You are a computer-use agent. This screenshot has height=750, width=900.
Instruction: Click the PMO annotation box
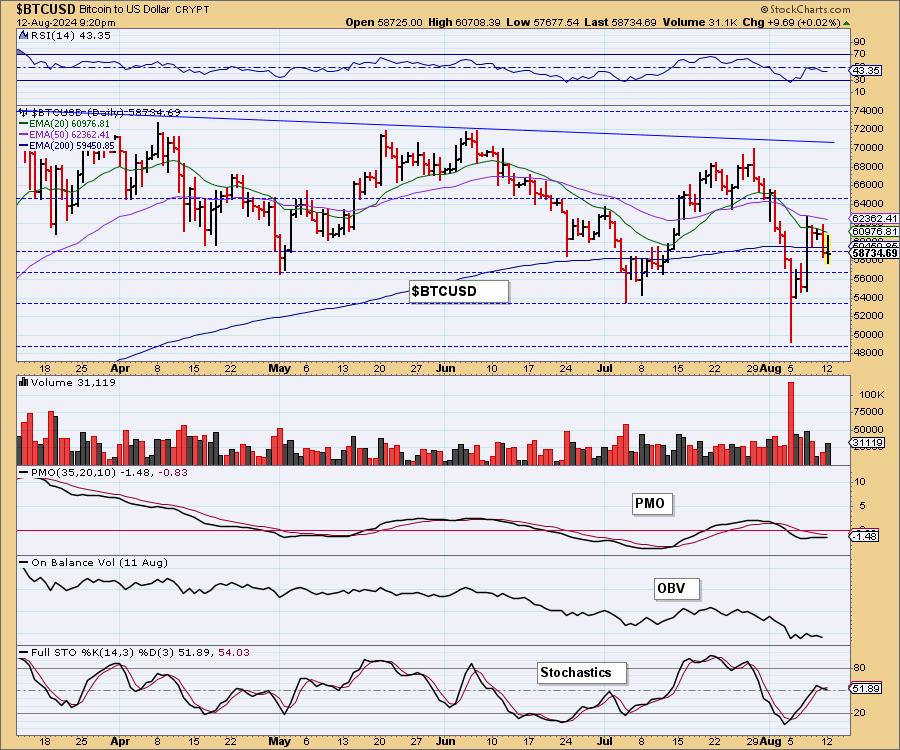click(651, 504)
